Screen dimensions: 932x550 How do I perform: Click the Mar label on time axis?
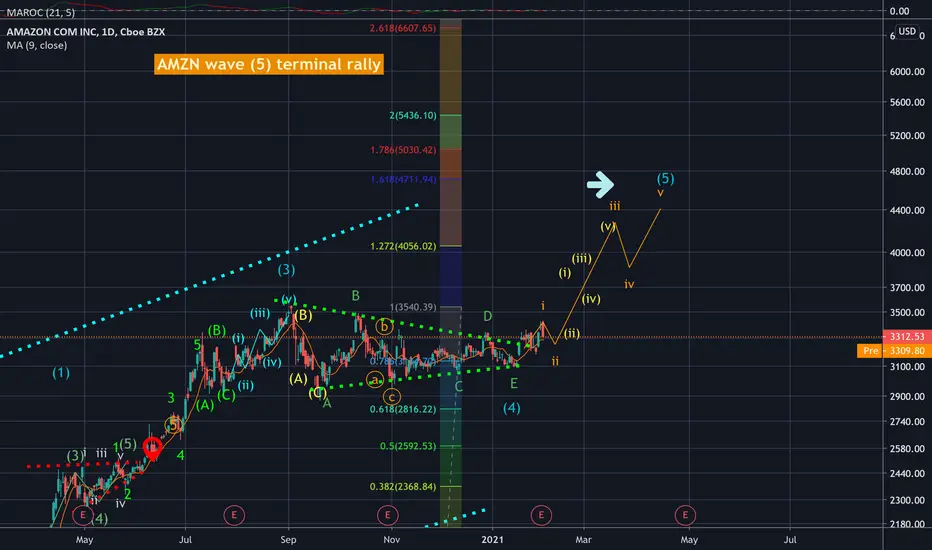584,540
